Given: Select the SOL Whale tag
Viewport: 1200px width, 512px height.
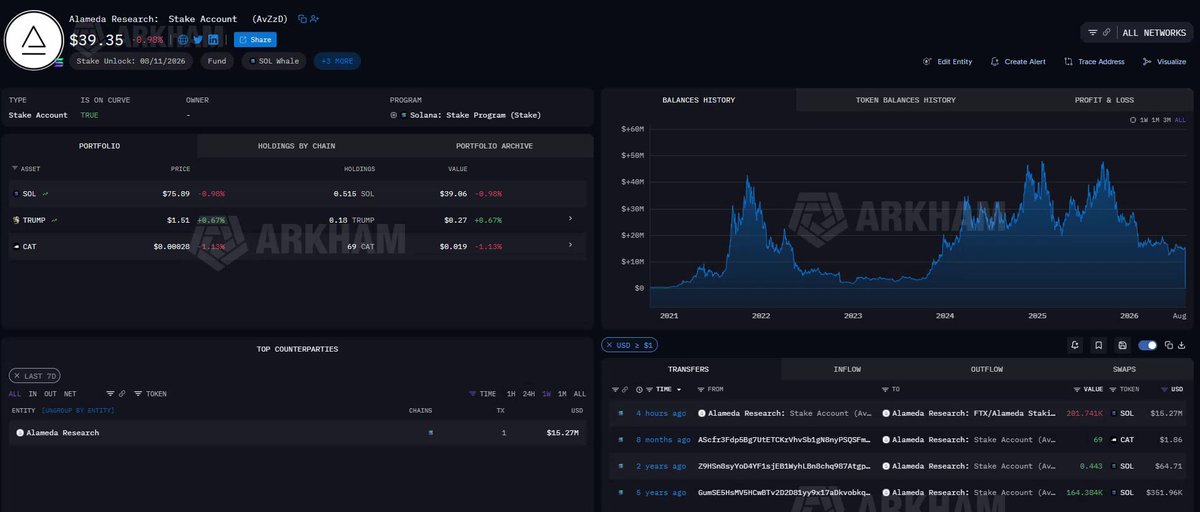Looking at the screenshot, I should pos(274,61).
